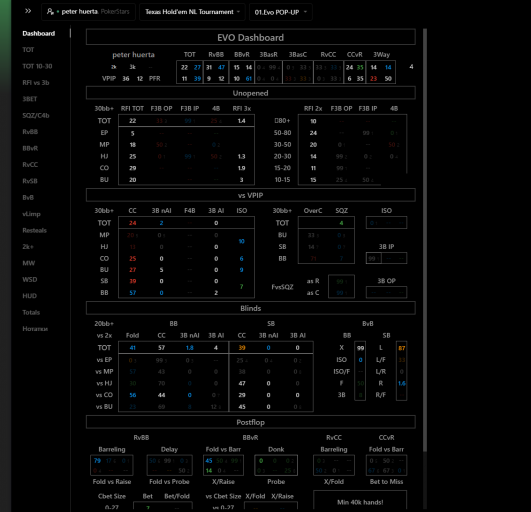The height and width of the screenshot is (512, 531).
Task: Open Resteals sidebar item
Action: coord(34,230)
